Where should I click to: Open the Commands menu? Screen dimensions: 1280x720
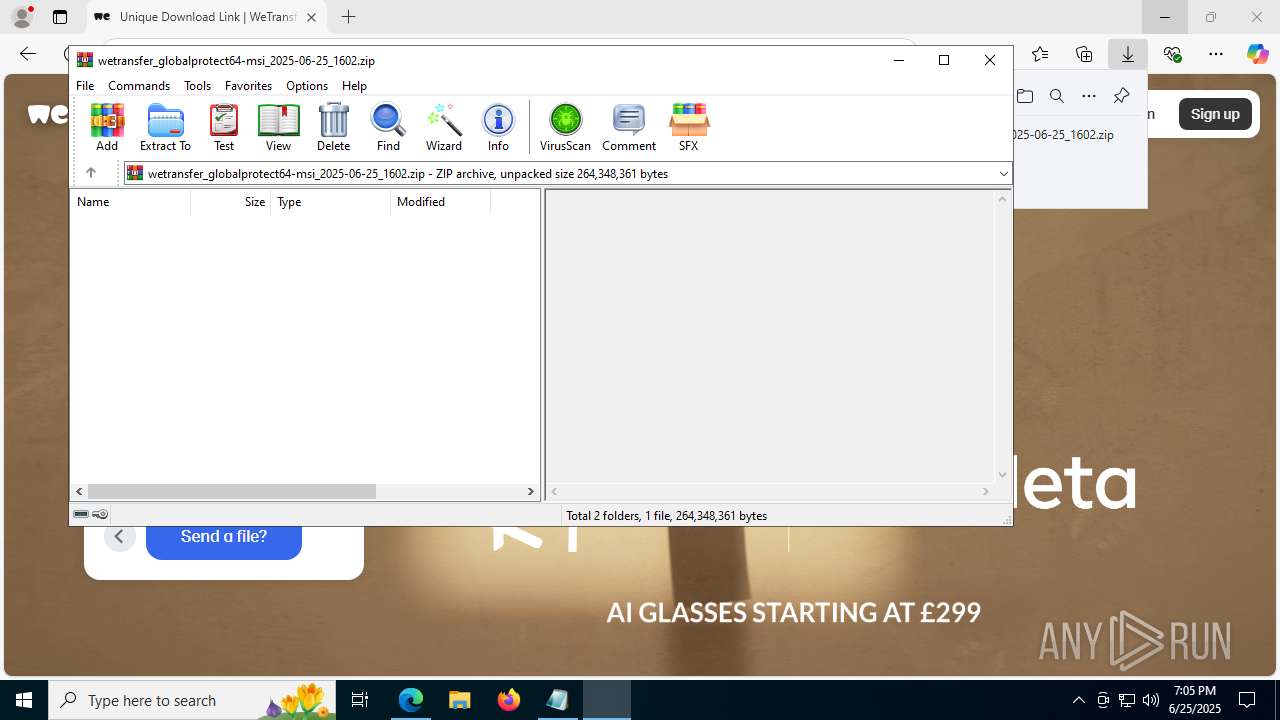pyautogui.click(x=139, y=86)
